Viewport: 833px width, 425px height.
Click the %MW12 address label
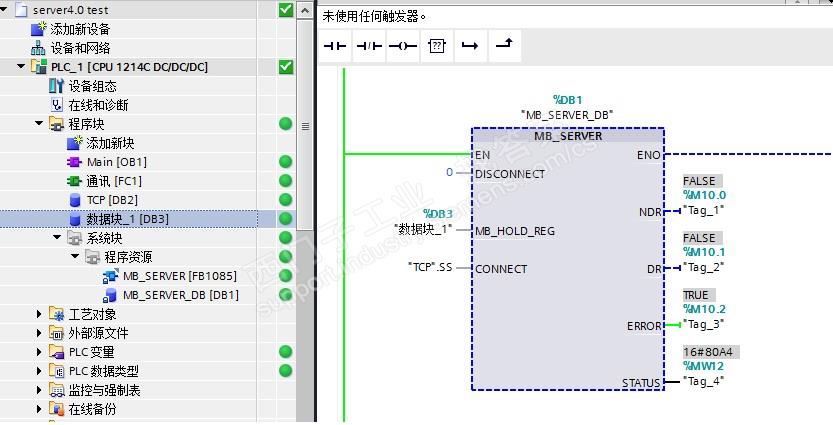click(x=703, y=366)
